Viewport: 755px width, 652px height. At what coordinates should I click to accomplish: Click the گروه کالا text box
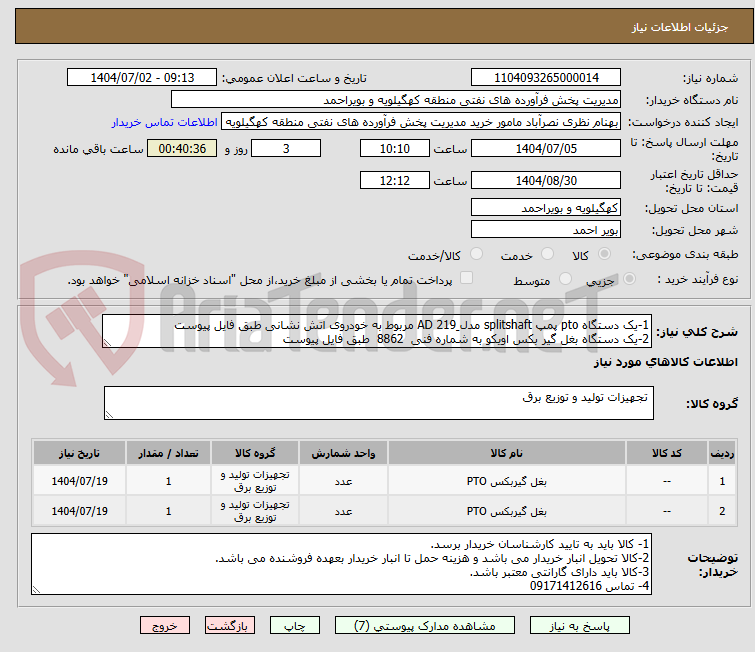pyautogui.click(x=378, y=403)
